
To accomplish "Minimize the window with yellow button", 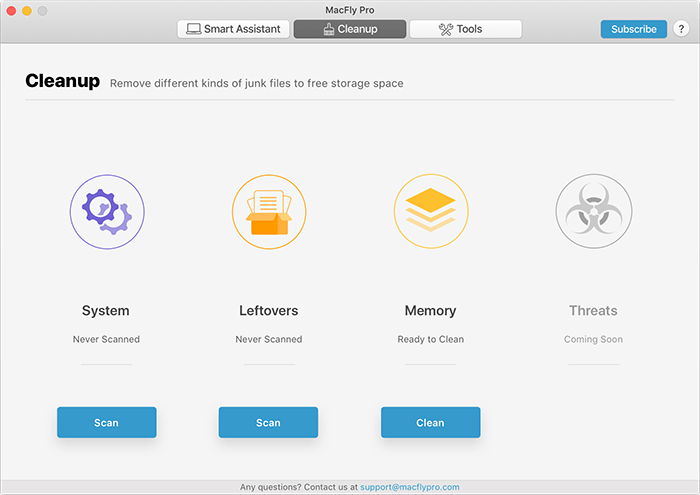I will click(x=27, y=11).
